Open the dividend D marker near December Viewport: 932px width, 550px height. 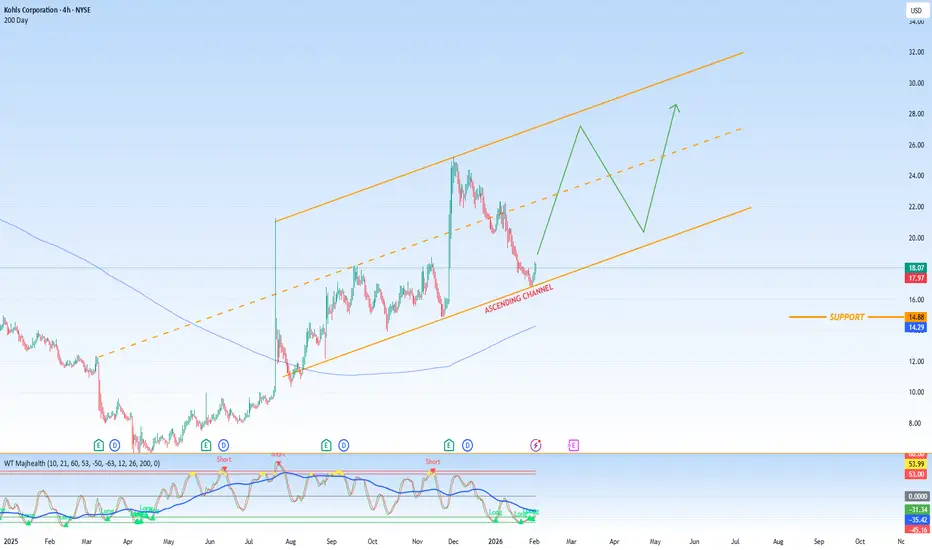tap(467, 445)
